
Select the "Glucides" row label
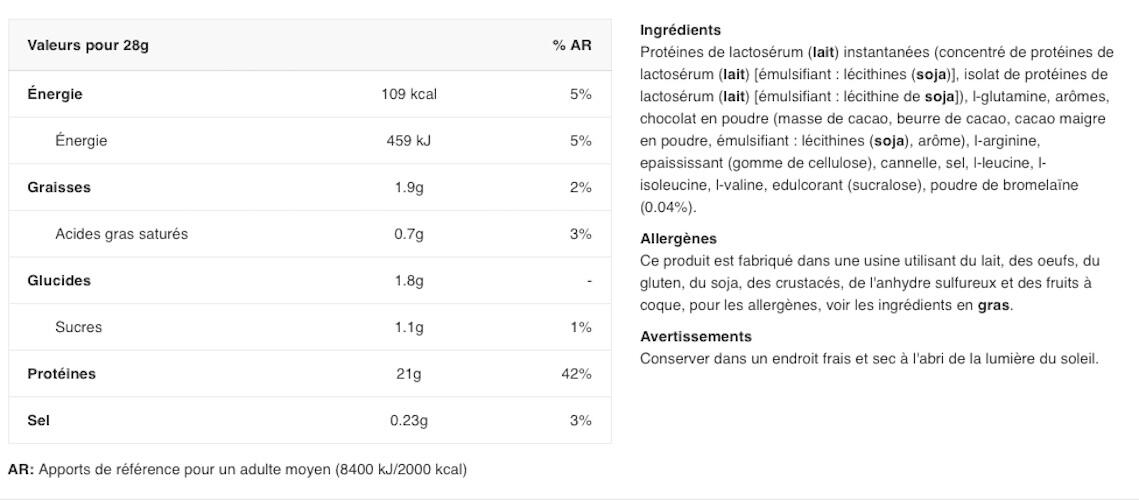pos(59,281)
